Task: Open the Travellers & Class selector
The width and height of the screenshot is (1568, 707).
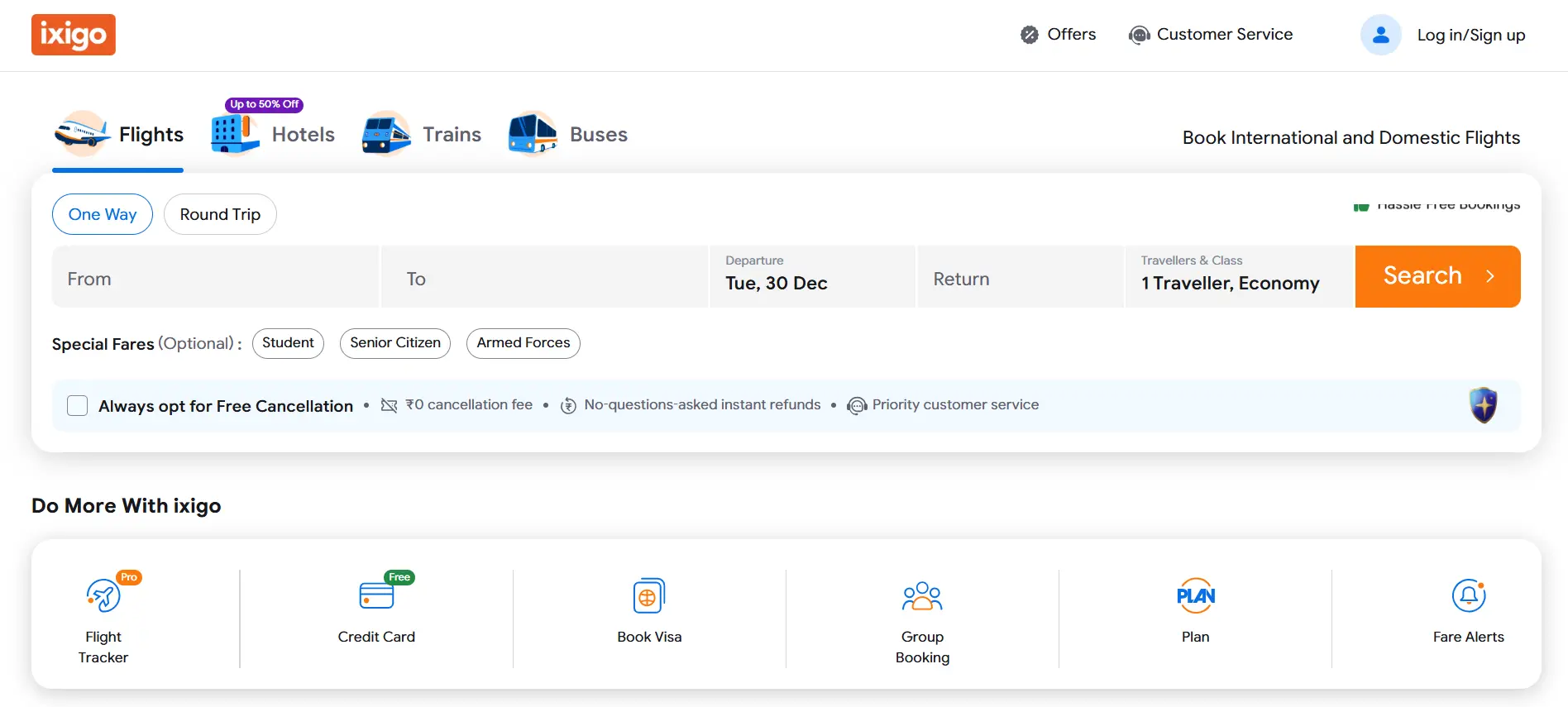Action: [1240, 276]
